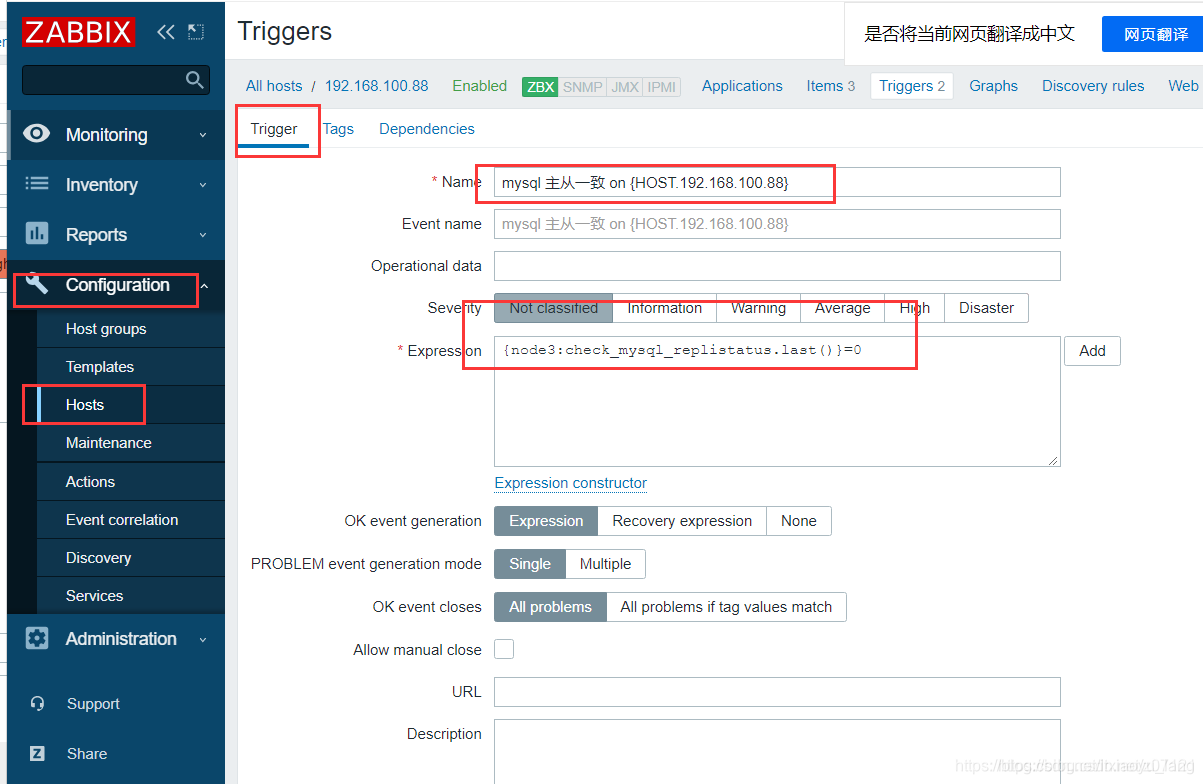Collapse the sidebar with double-chevron icon
Screen dimensions: 1203x784
coord(165,32)
